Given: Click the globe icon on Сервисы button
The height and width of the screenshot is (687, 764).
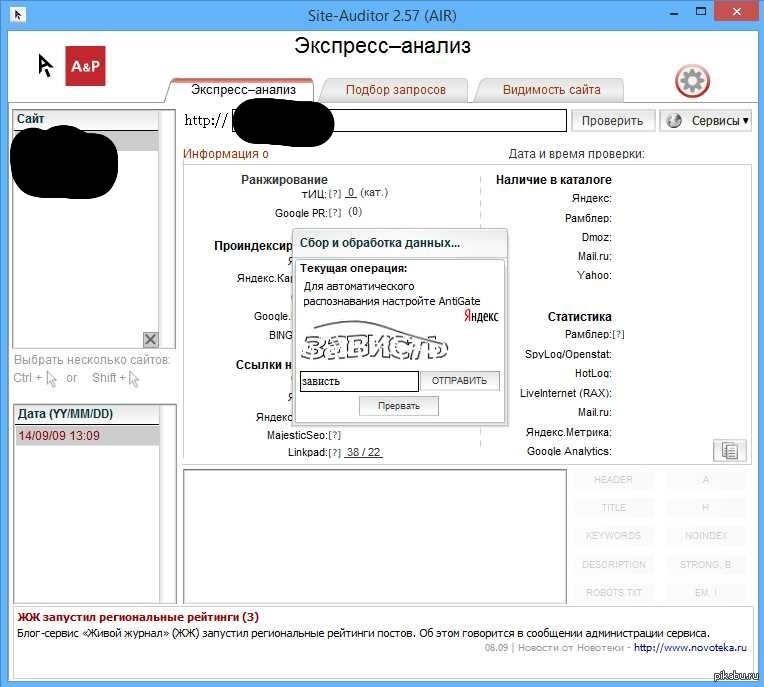Looking at the screenshot, I should pyautogui.click(x=674, y=120).
